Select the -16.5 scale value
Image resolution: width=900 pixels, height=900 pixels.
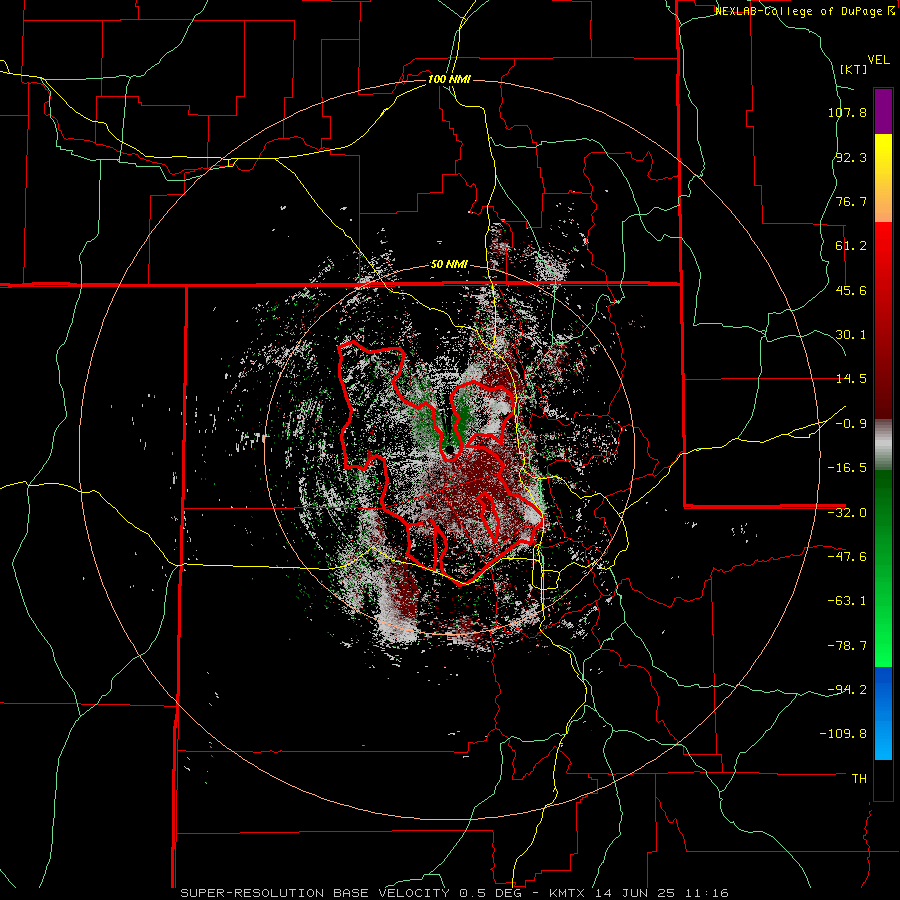(x=847, y=468)
